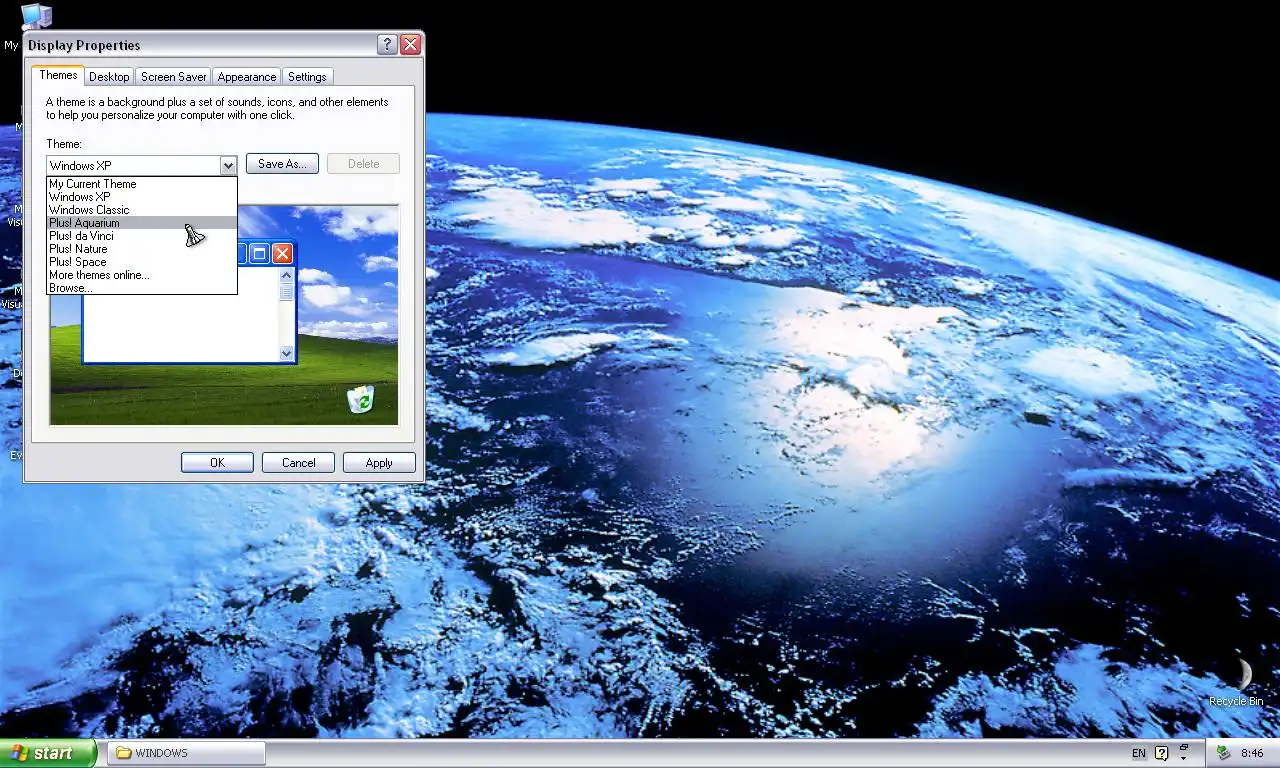Select Windows XP in the theme list
1280x768 pixels.
(142, 197)
